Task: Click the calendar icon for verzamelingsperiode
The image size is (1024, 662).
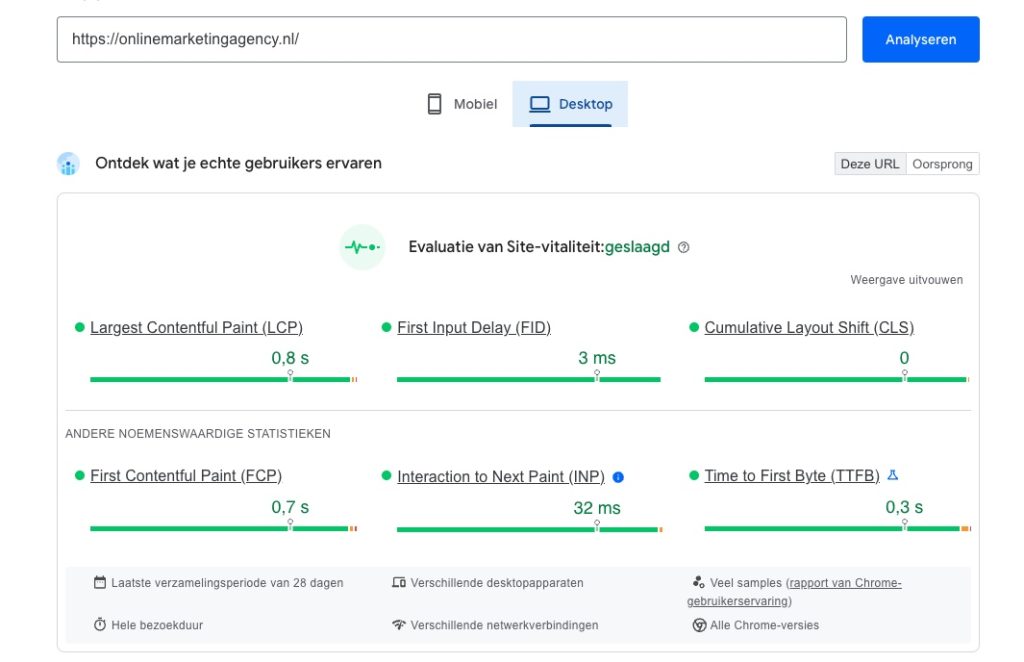Action: (x=99, y=582)
